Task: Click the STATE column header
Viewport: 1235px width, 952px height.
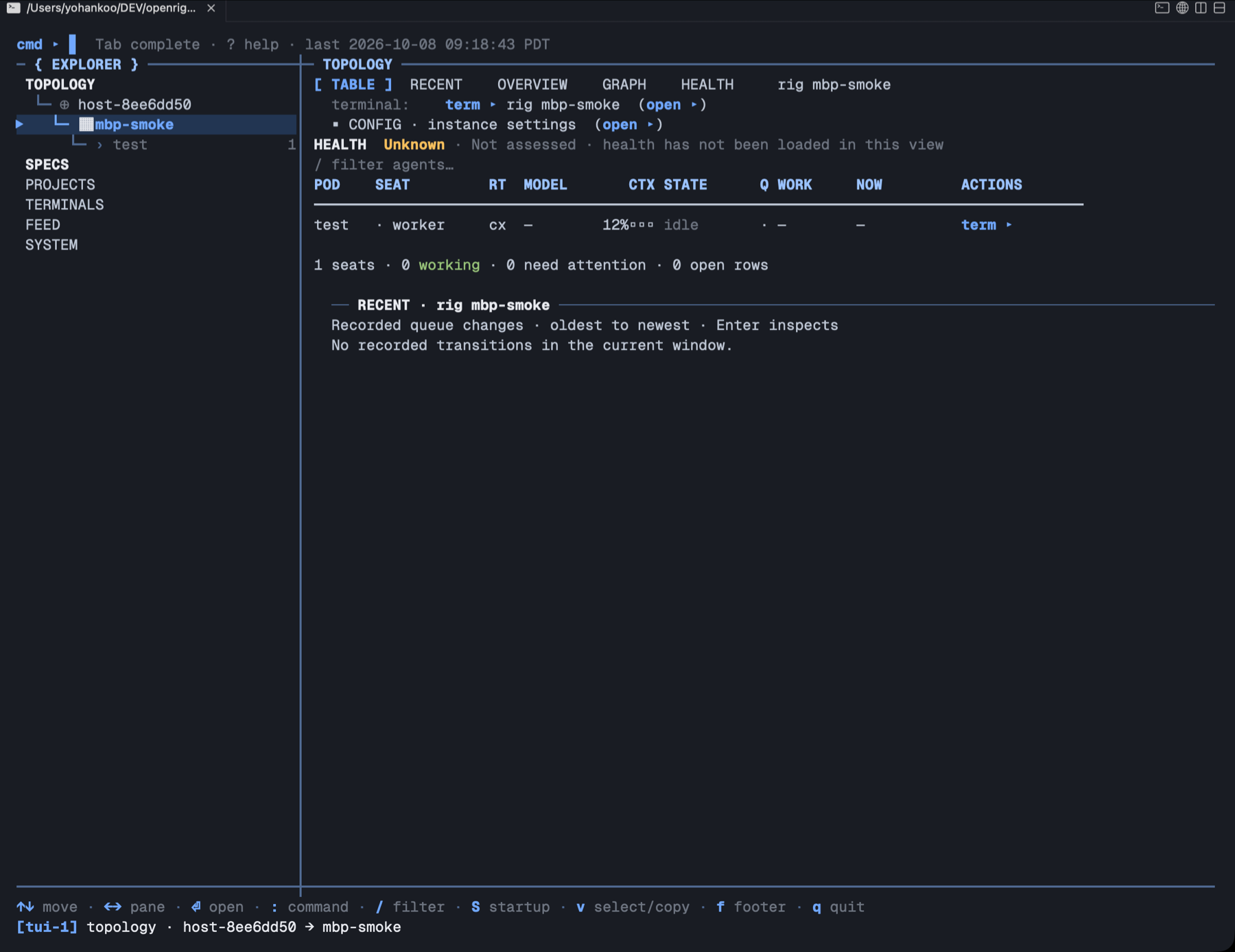Action: pyautogui.click(x=685, y=185)
